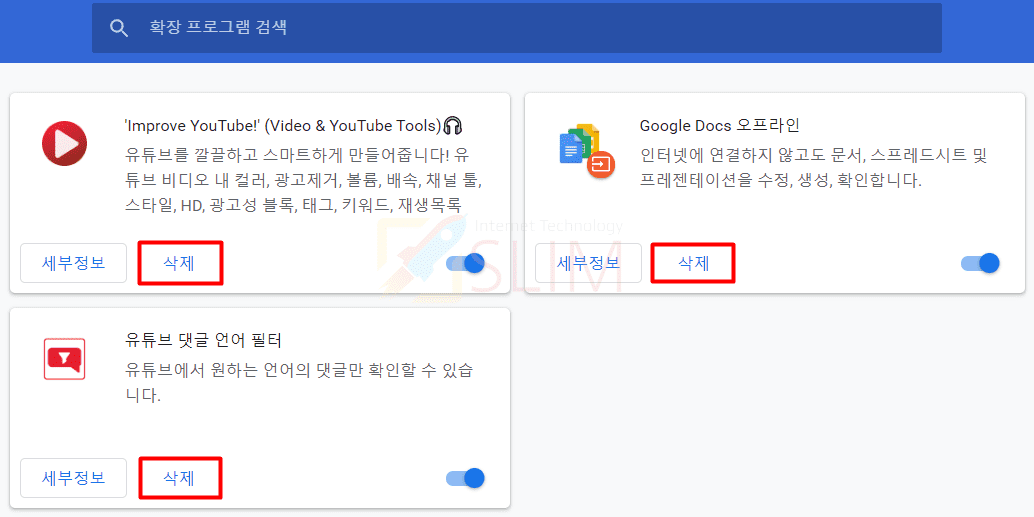Click the 유튜브 댓글 언어 필터 extension icon

pyautogui.click(x=65, y=359)
